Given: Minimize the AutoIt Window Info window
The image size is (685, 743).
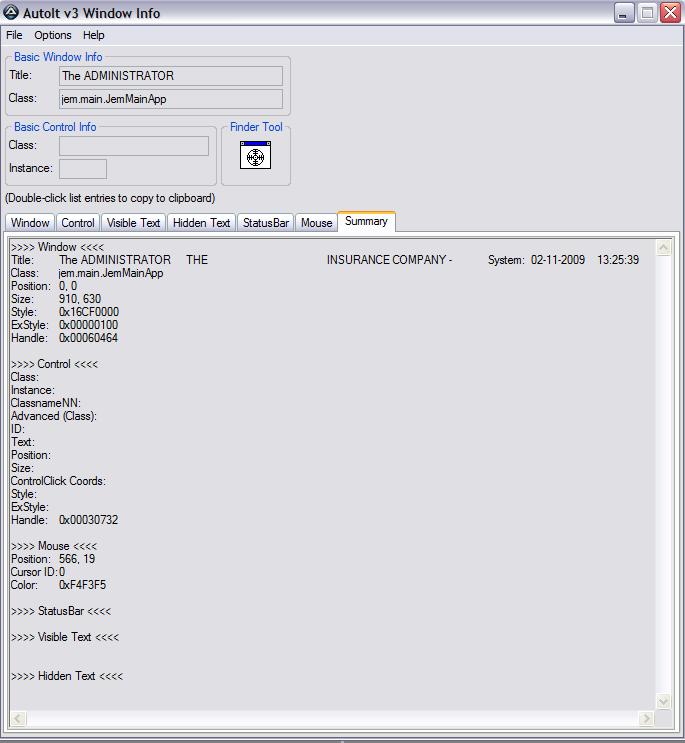Looking at the screenshot, I should click(623, 13).
